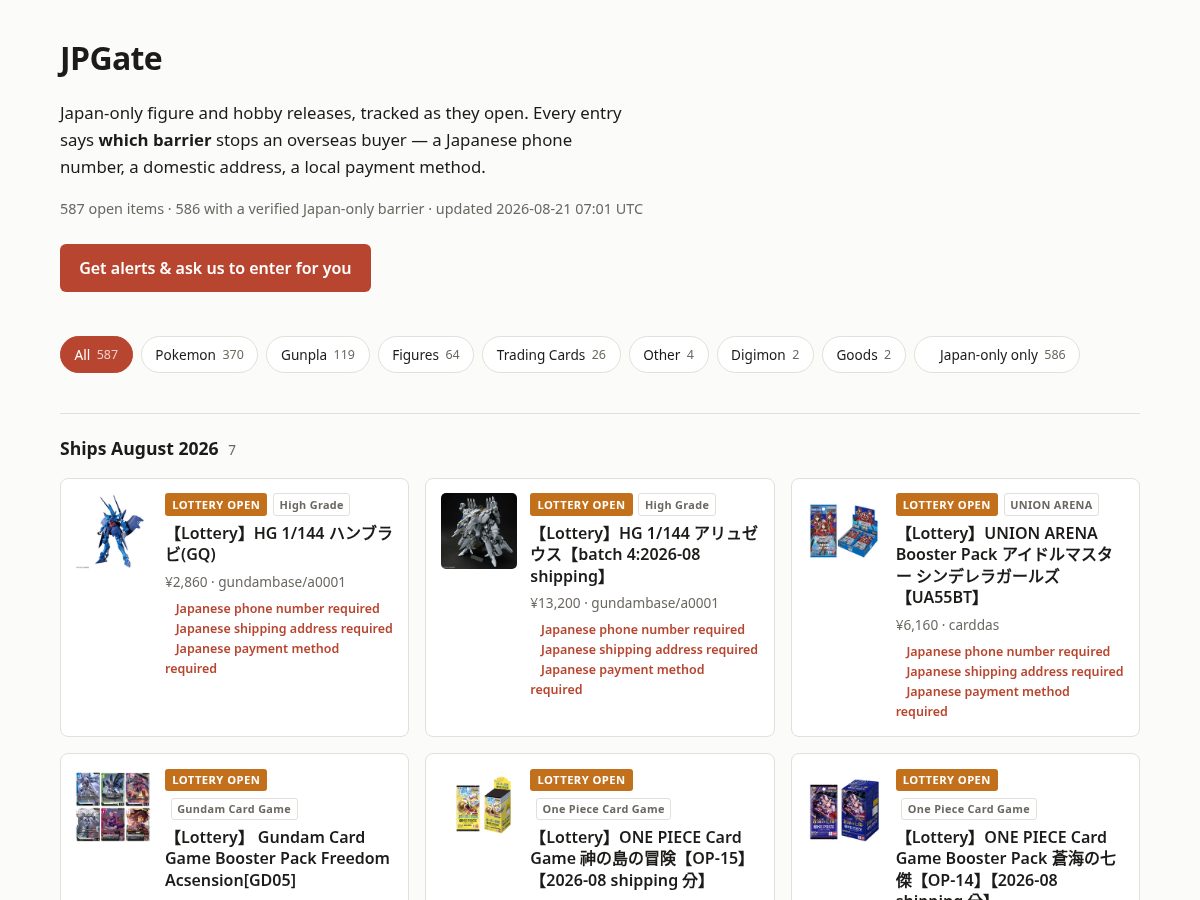The width and height of the screenshot is (1200, 900).
Task: Click the High Grade tag on アリュゼウス card
Action: pyautogui.click(x=677, y=505)
